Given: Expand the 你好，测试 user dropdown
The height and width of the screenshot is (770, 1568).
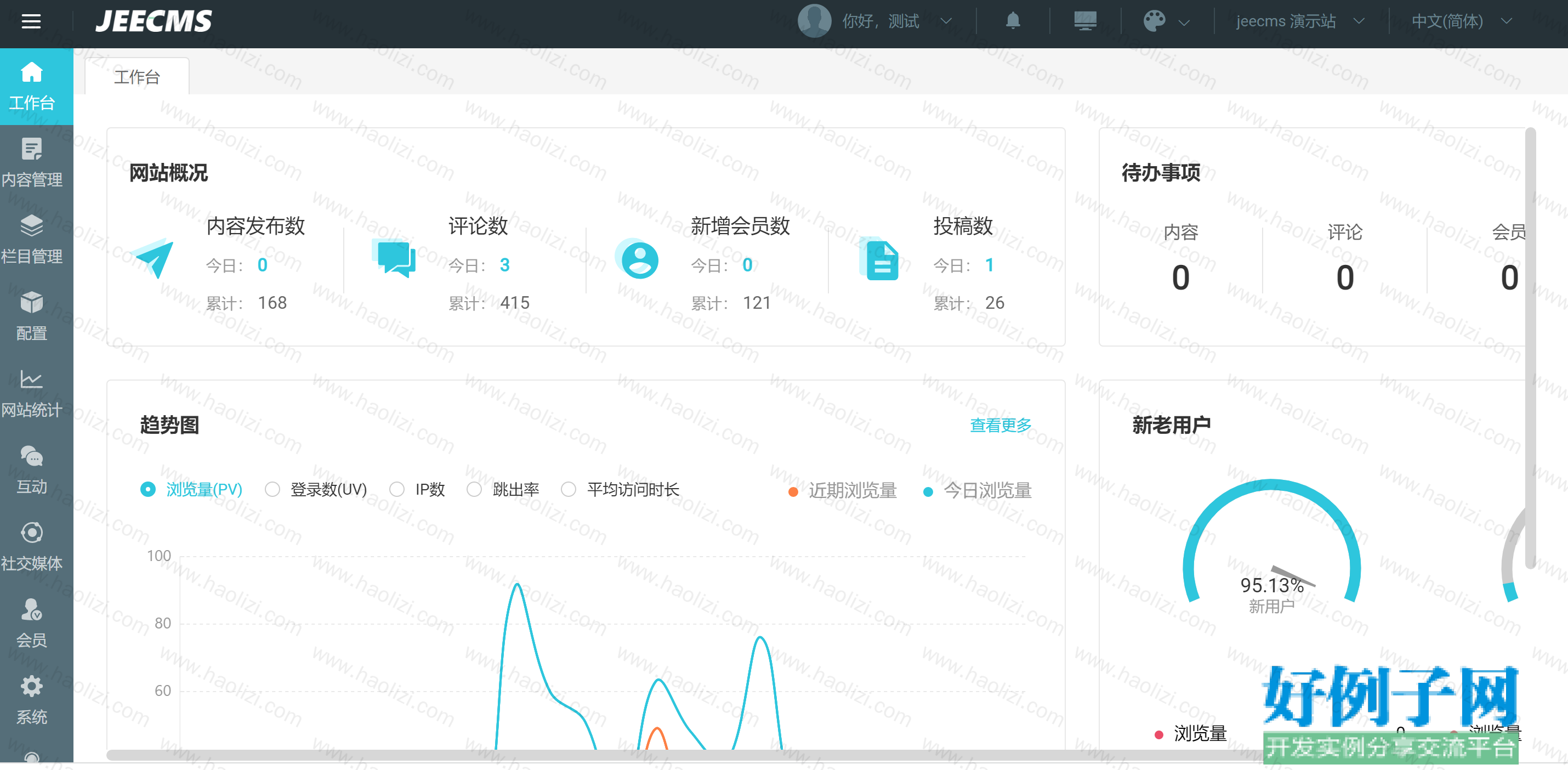Looking at the screenshot, I should (x=945, y=21).
